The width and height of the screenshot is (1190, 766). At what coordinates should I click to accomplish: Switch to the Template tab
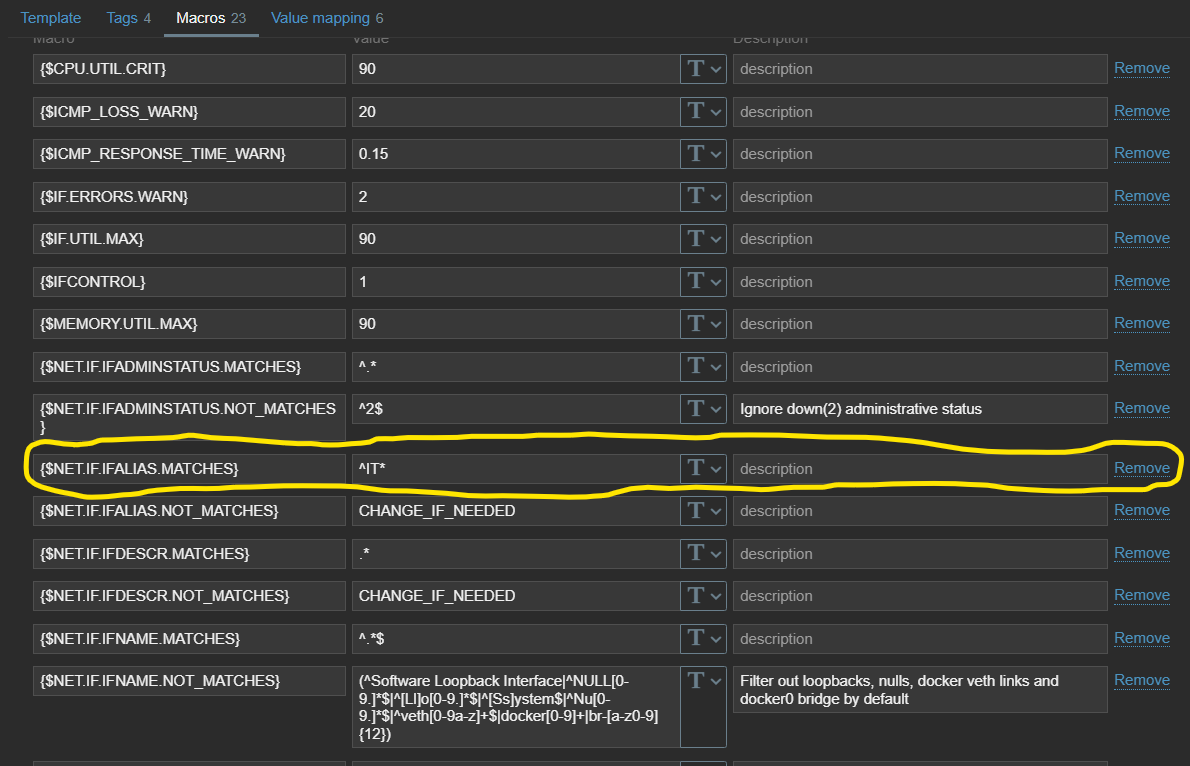[51, 18]
